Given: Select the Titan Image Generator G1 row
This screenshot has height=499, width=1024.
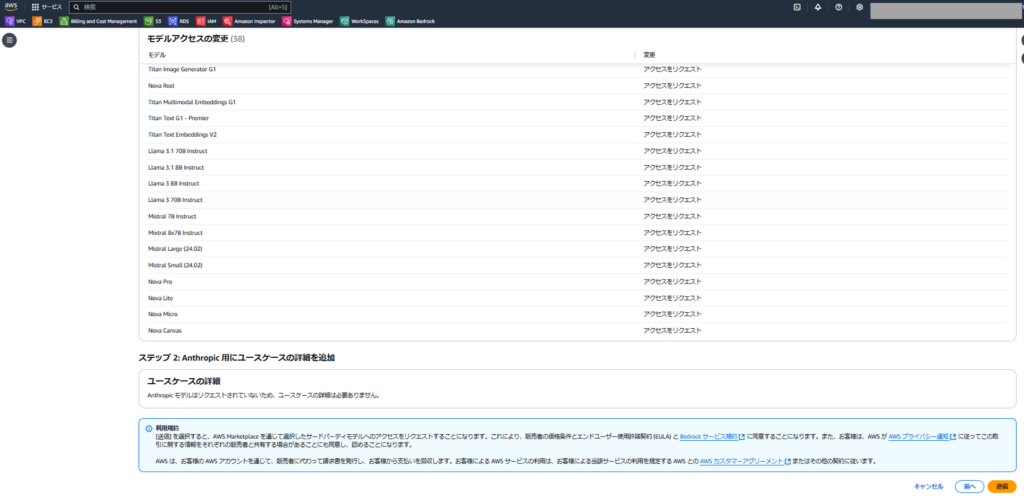Looking at the screenshot, I should pyautogui.click(x=577, y=69).
